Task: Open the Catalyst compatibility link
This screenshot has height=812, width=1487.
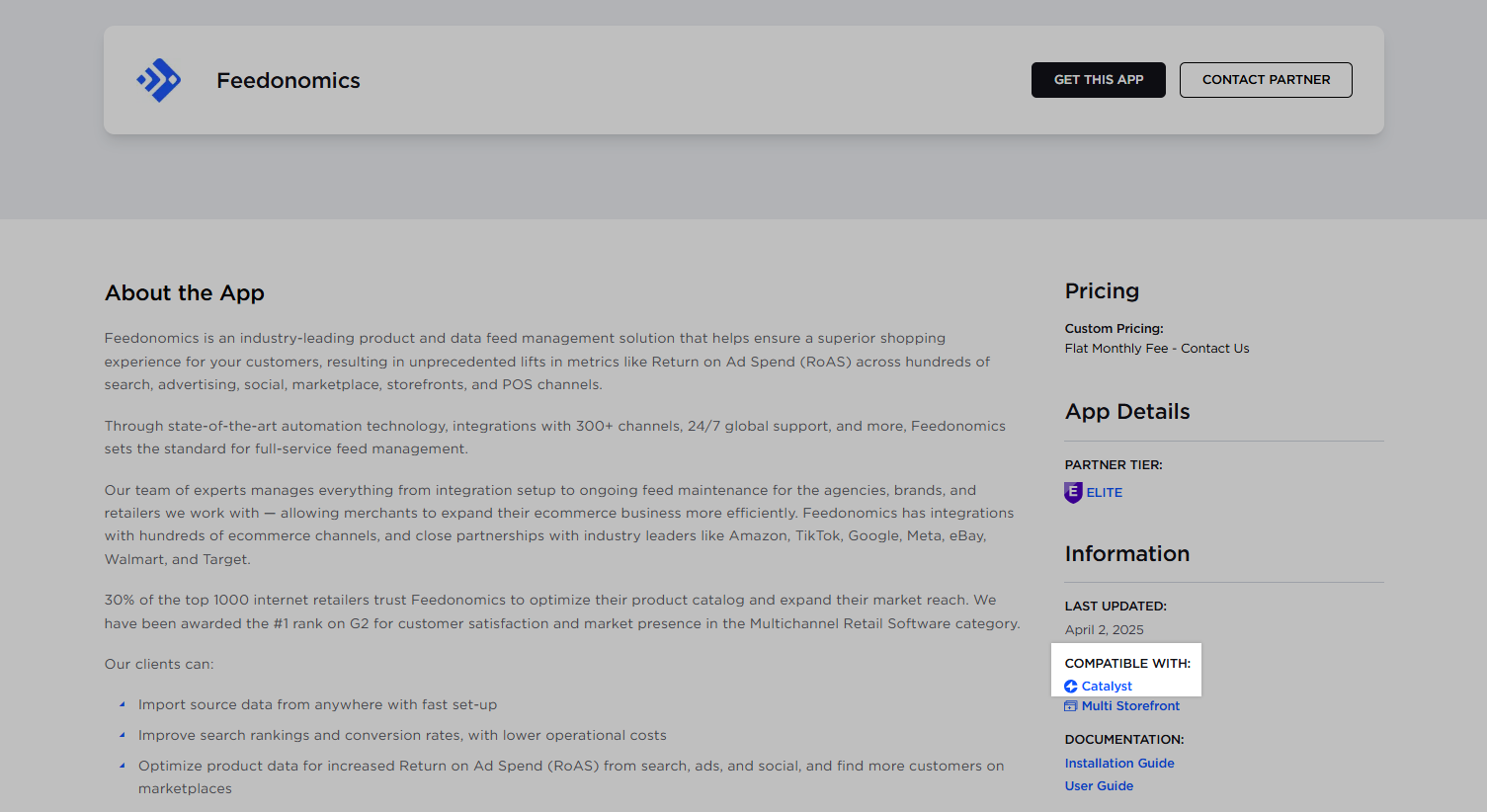Action: [x=1107, y=687]
